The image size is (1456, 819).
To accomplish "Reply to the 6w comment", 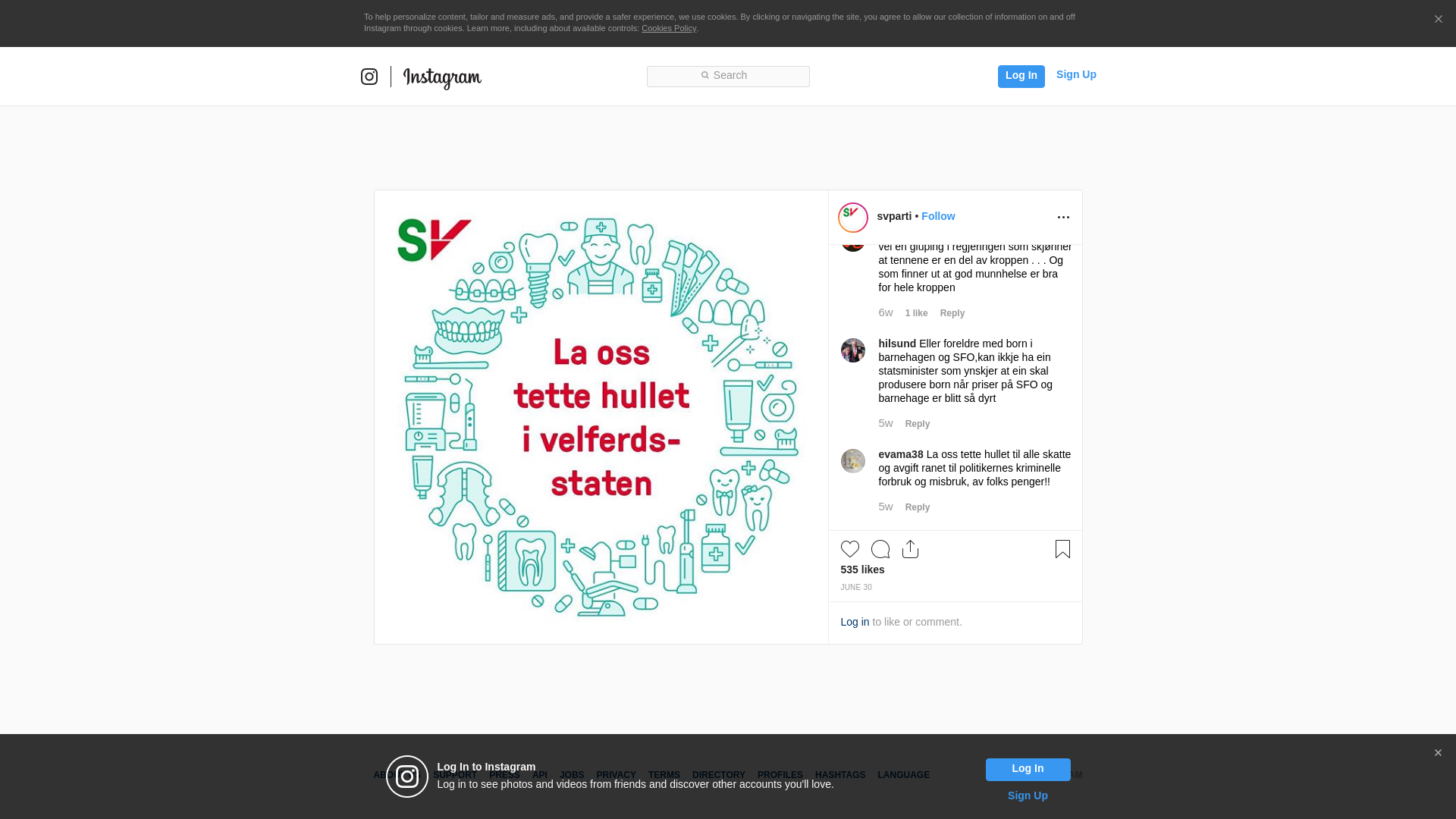I will click(x=952, y=313).
